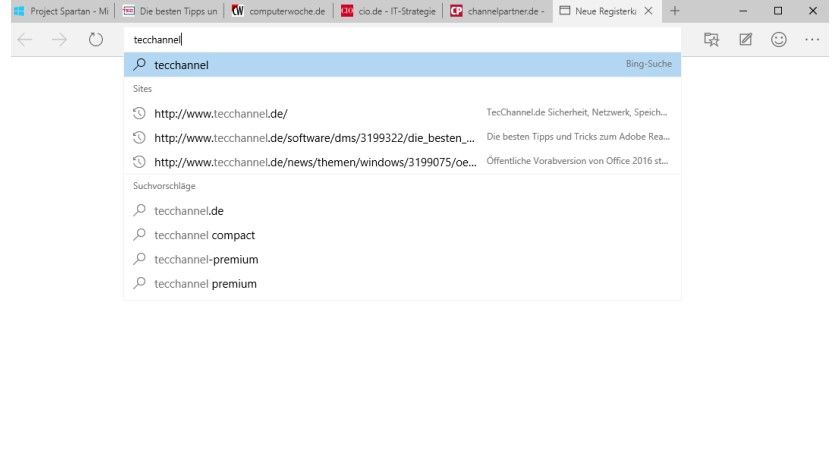840x473 pixels.
Task: Open the Adobe Reader tips history link
Action: (x=402, y=138)
